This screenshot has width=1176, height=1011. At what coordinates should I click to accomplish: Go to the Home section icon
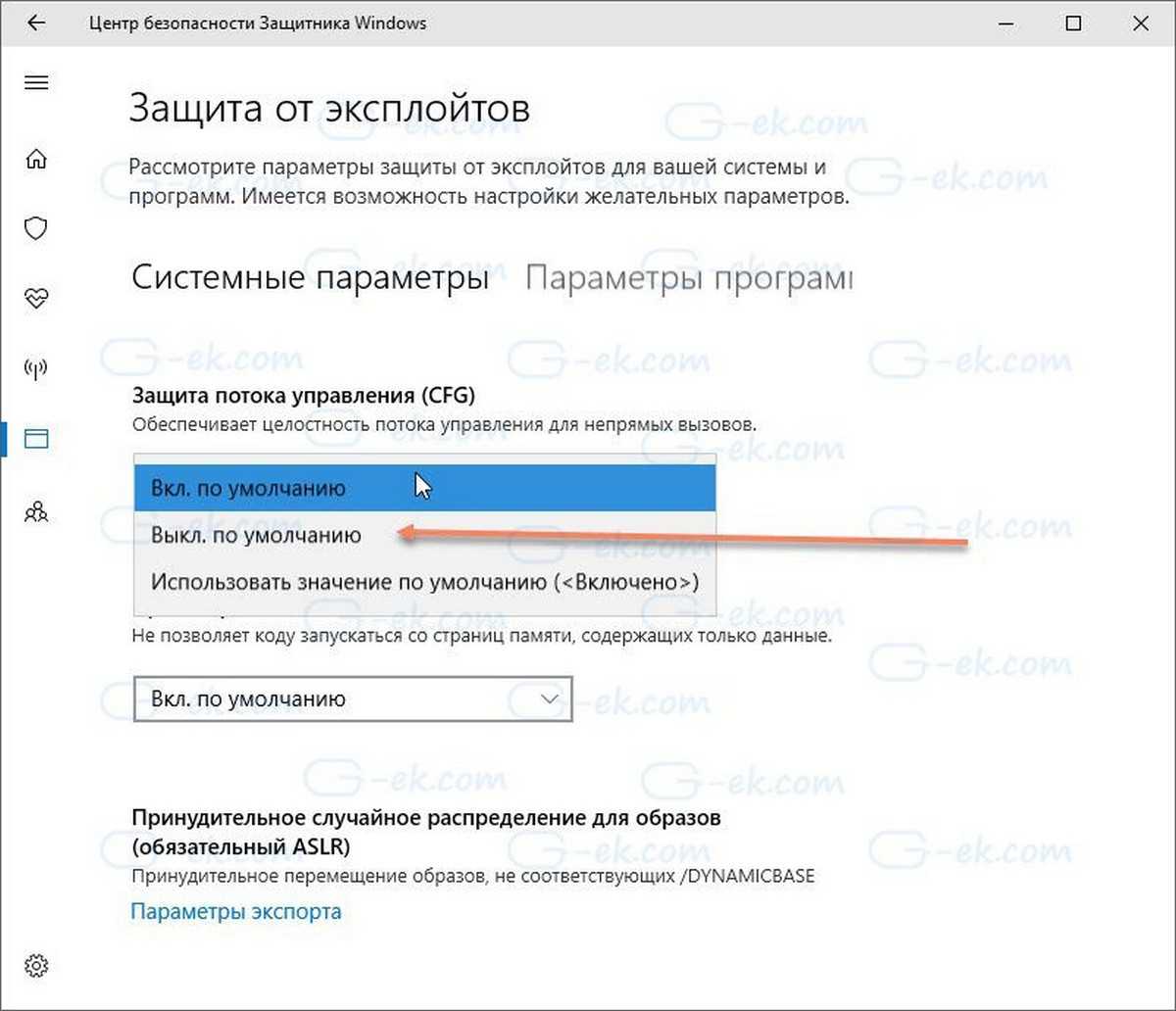[x=36, y=159]
